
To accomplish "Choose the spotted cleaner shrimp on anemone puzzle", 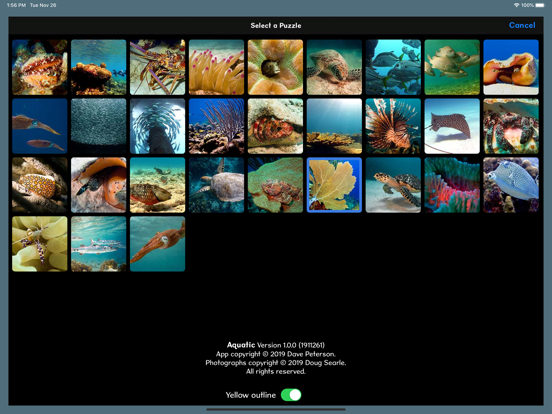I will (x=40, y=244).
